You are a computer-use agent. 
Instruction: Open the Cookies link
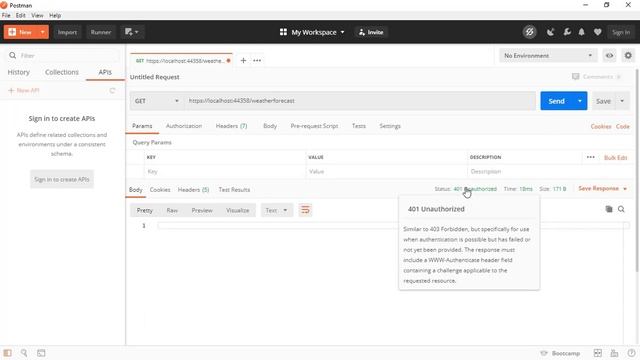601,127
